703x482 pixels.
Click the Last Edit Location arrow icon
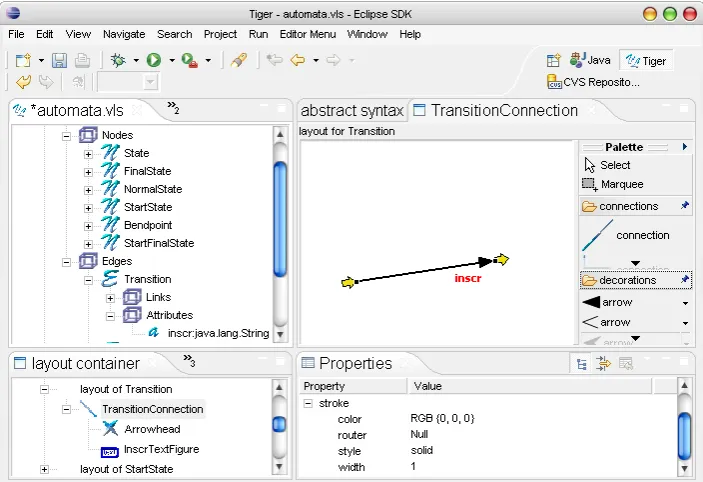click(x=274, y=60)
